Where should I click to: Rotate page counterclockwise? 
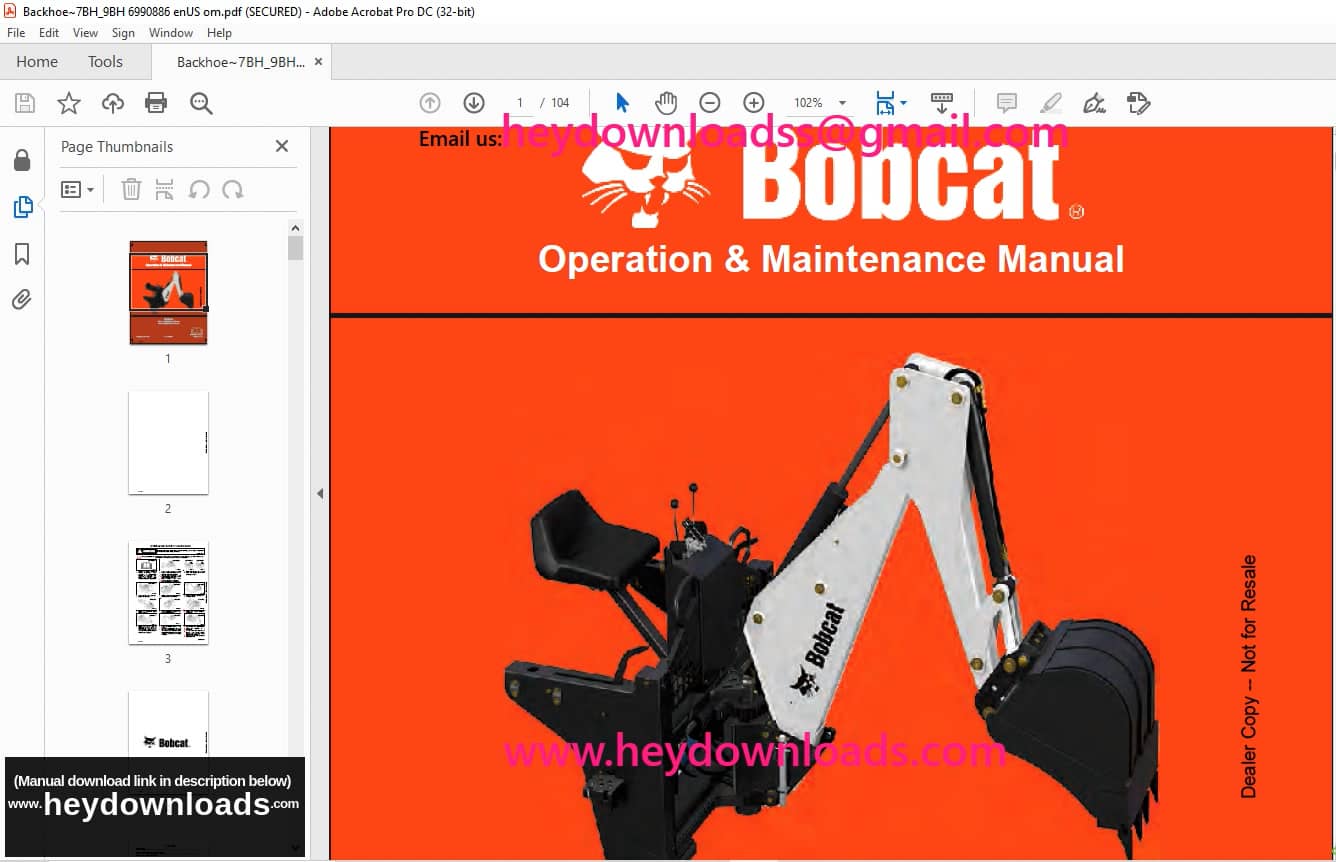199,189
